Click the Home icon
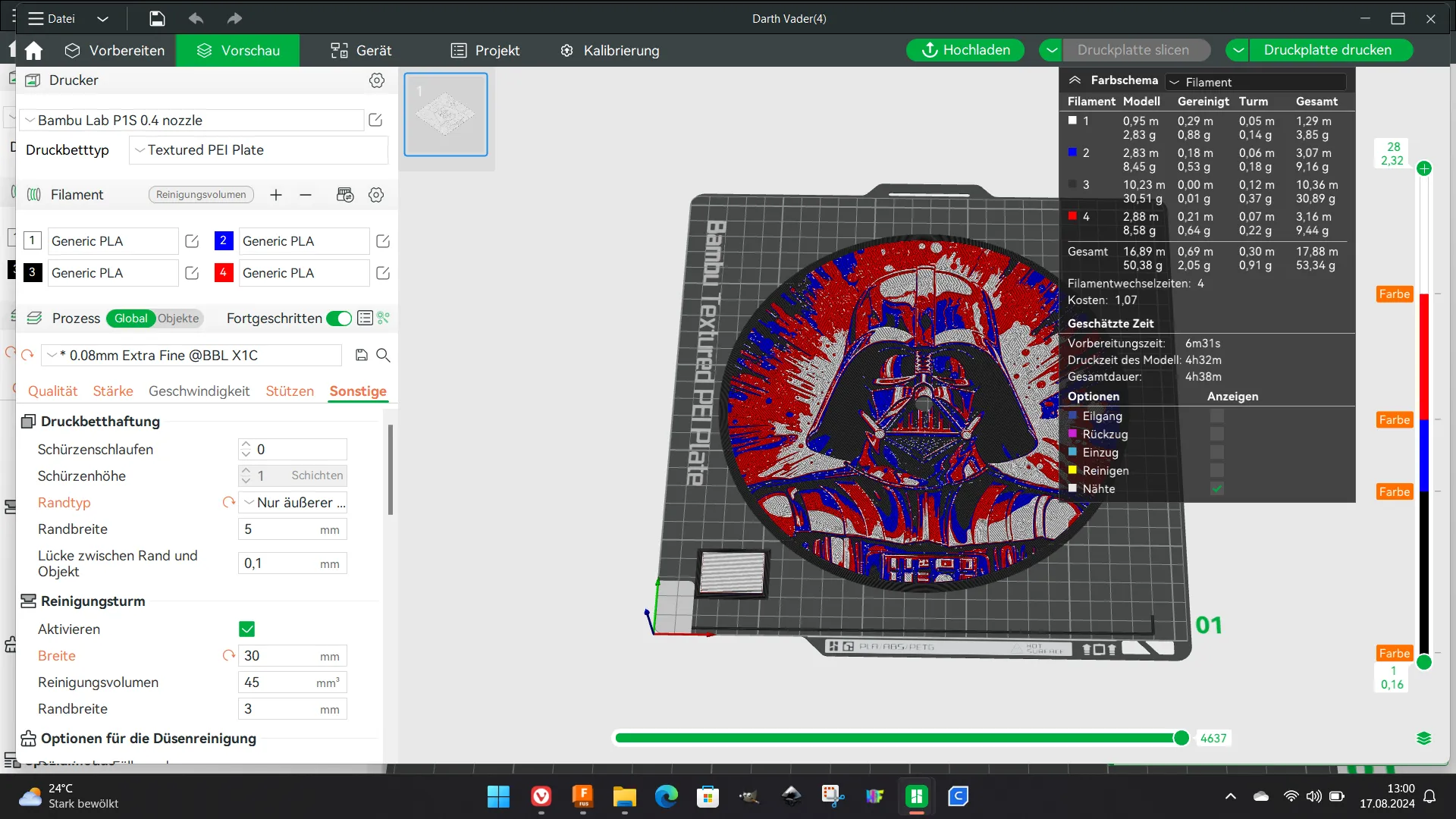 click(33, 51)
